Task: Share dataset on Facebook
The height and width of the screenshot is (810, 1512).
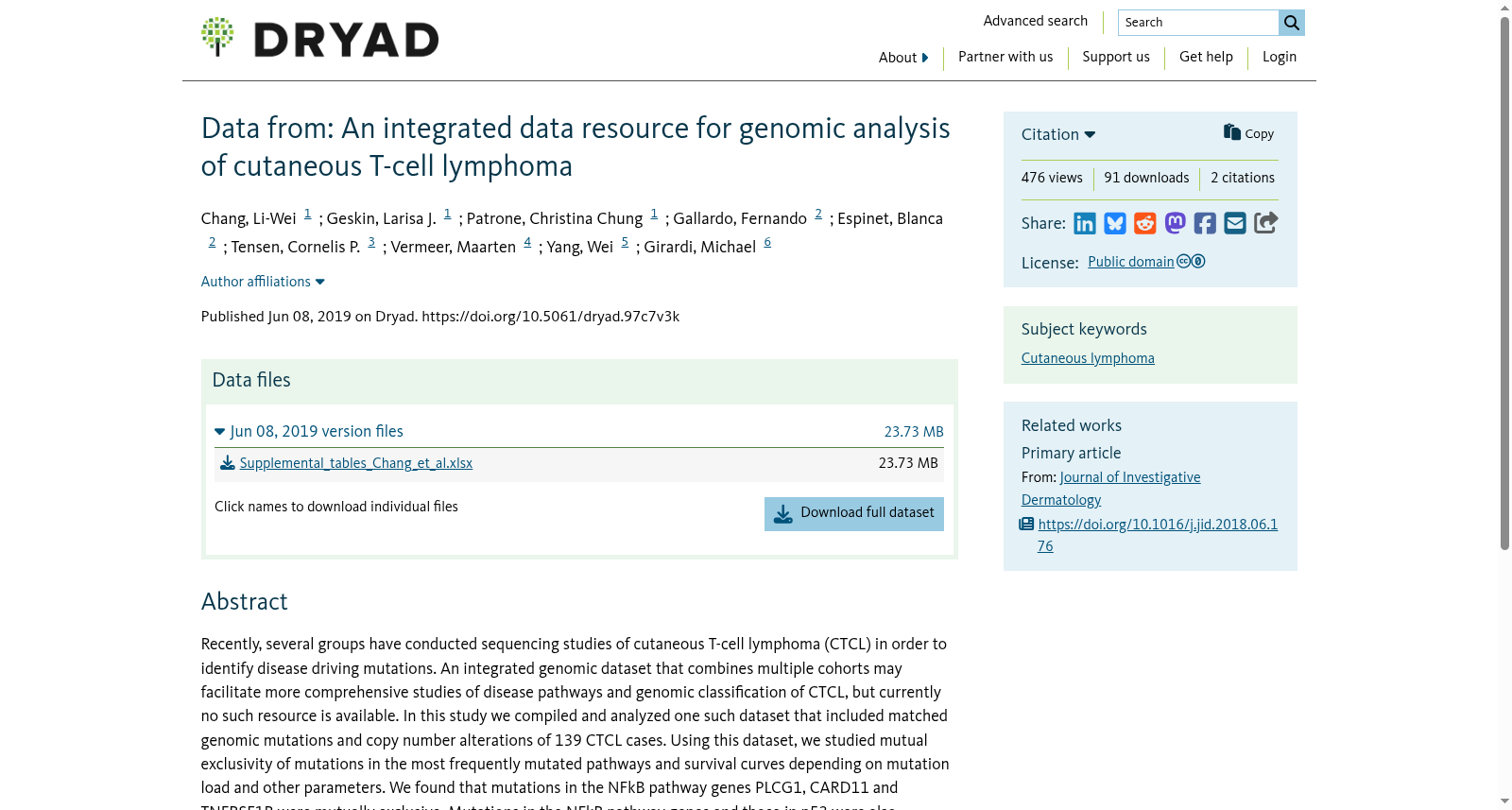Action: pyautogui.click(x=1205, y=223)
